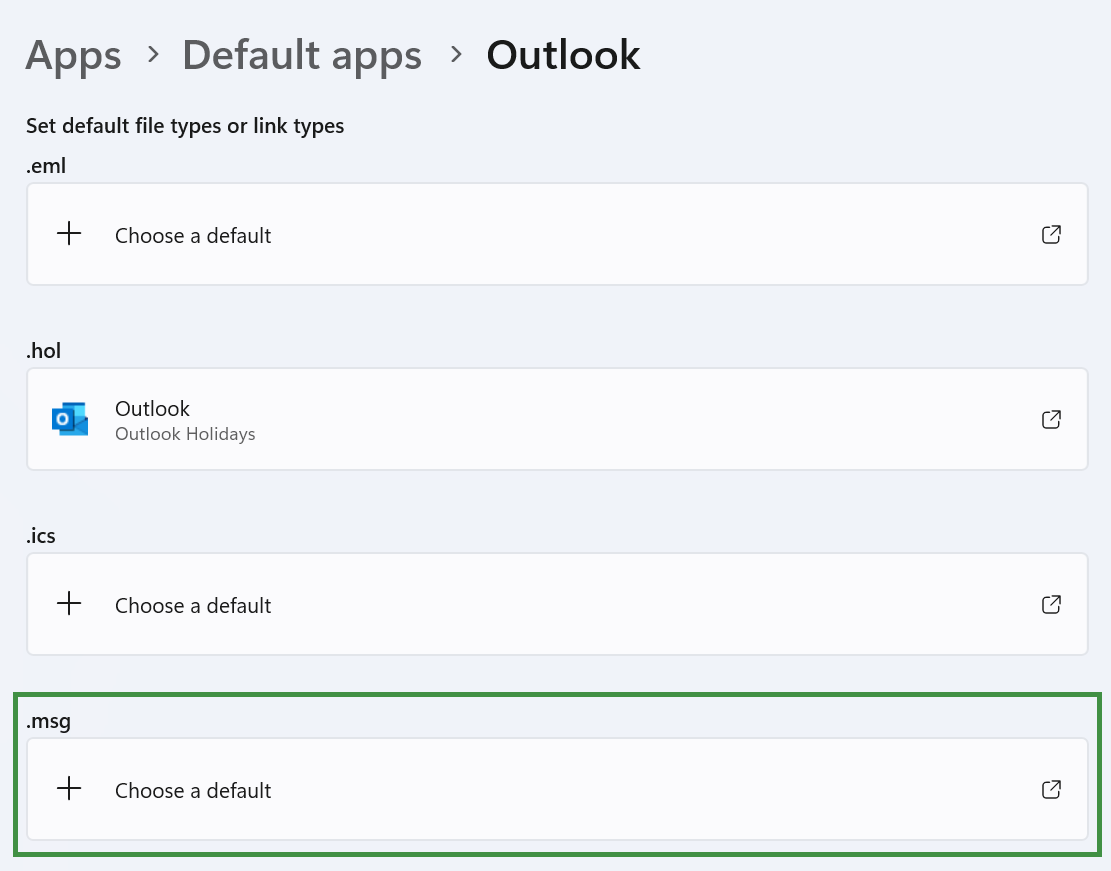Open the external link icon for .eml
This screenshot has height=871, width=1111.
pyautogui.click(x=1051, y=235)
